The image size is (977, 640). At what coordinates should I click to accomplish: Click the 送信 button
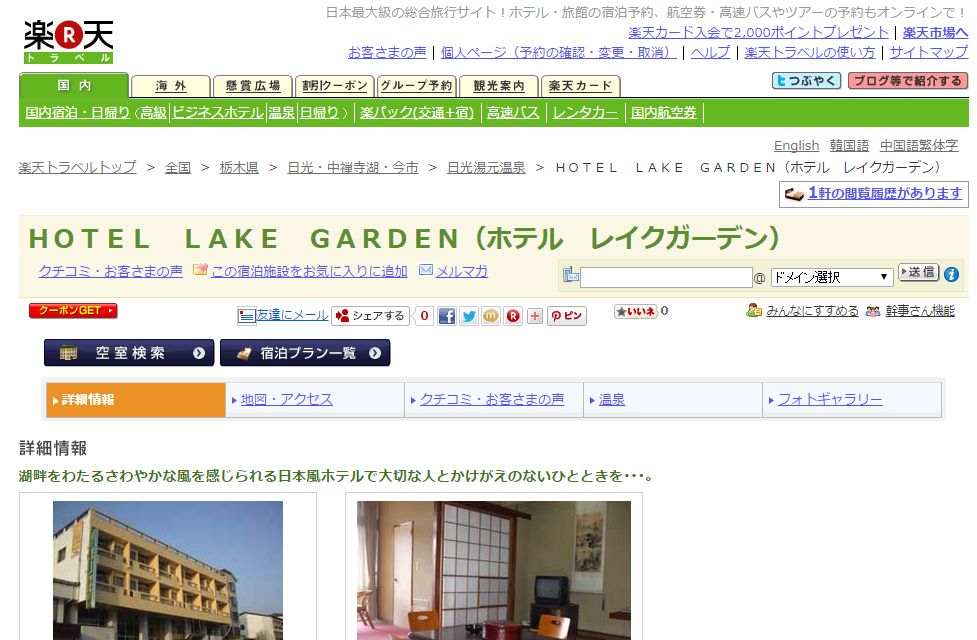click(x=918, y=272)
